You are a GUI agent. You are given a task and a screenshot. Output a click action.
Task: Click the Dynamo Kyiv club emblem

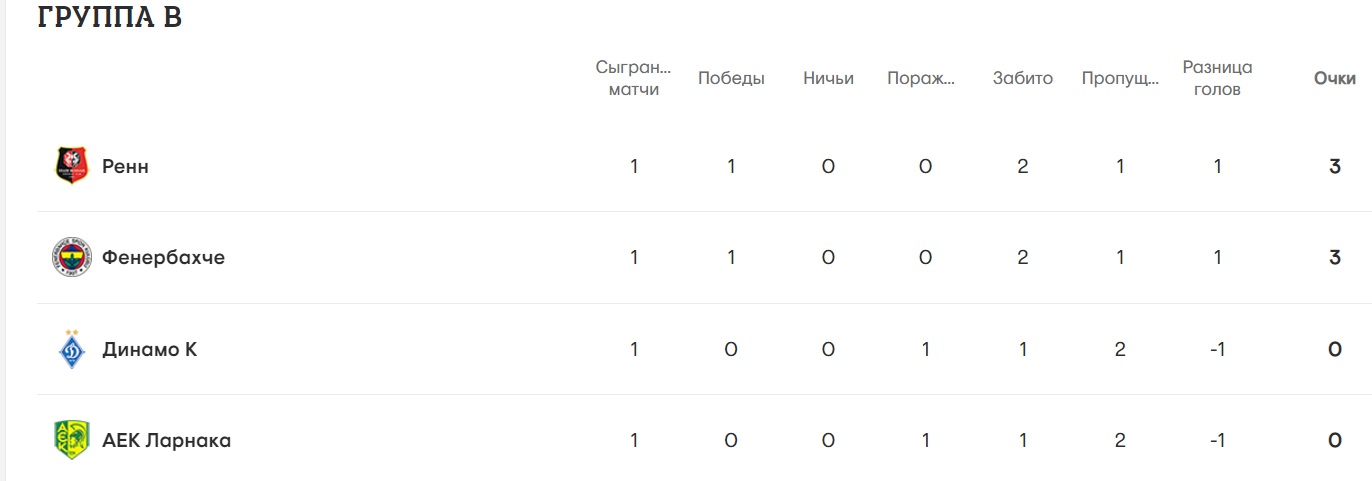tap(71, 350)
